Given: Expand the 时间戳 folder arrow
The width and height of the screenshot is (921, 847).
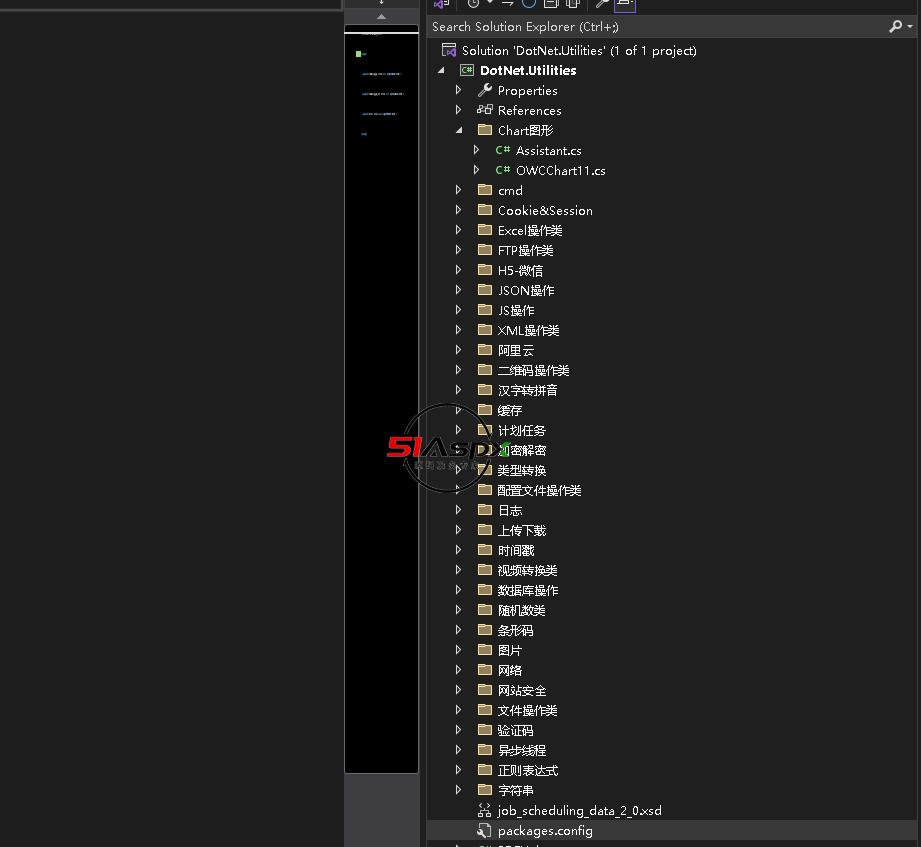Looking at the screenshot, I should pos(458,549).
